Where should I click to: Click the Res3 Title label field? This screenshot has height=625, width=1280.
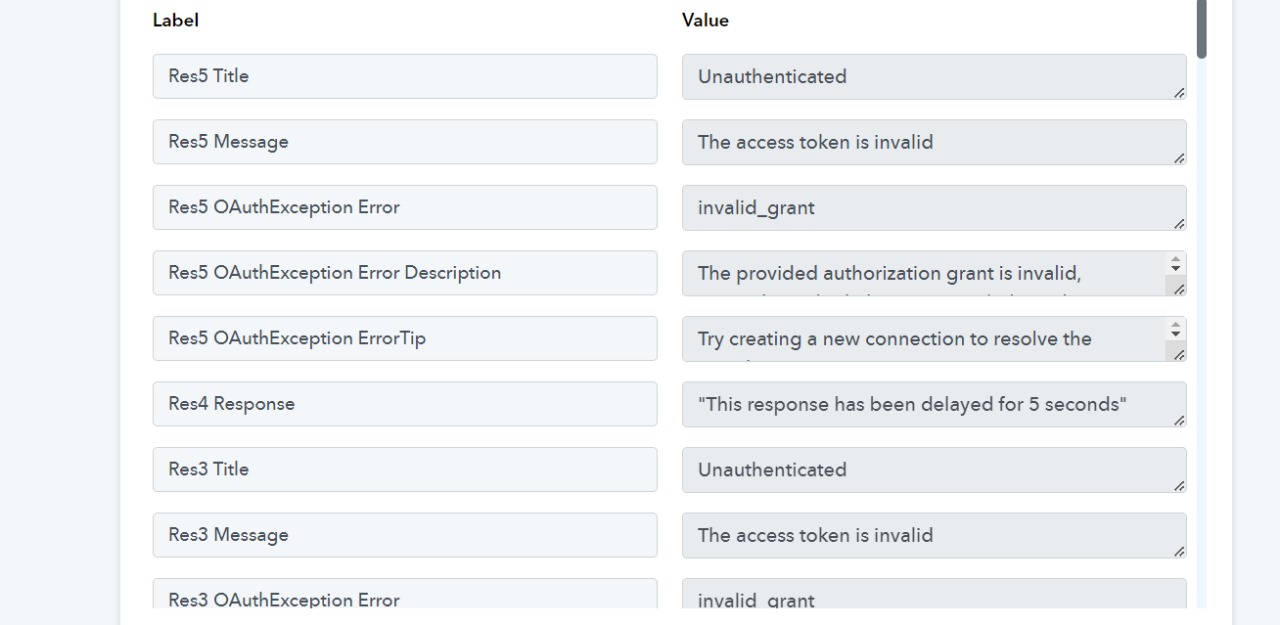click(405, 469)
